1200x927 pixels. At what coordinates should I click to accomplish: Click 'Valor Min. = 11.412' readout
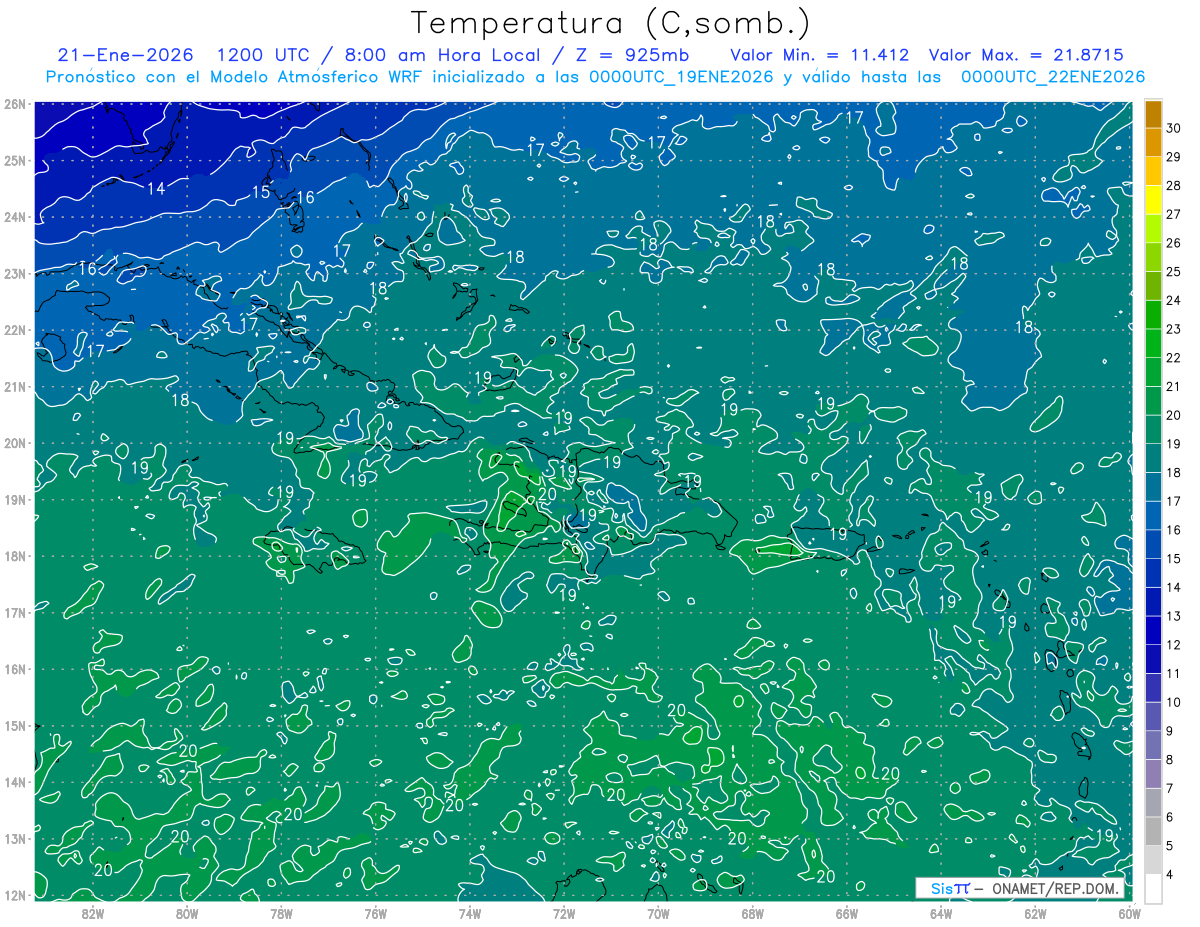[819, 55]
